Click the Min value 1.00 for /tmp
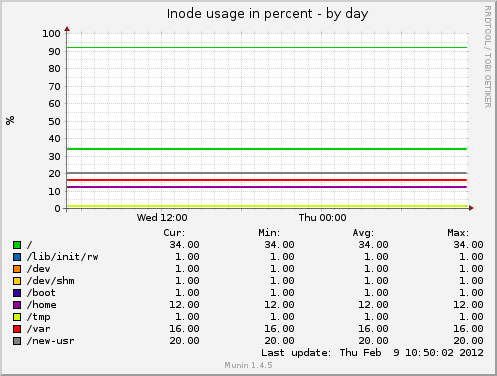This screenshot has width=497, height=376. (282, 317)
